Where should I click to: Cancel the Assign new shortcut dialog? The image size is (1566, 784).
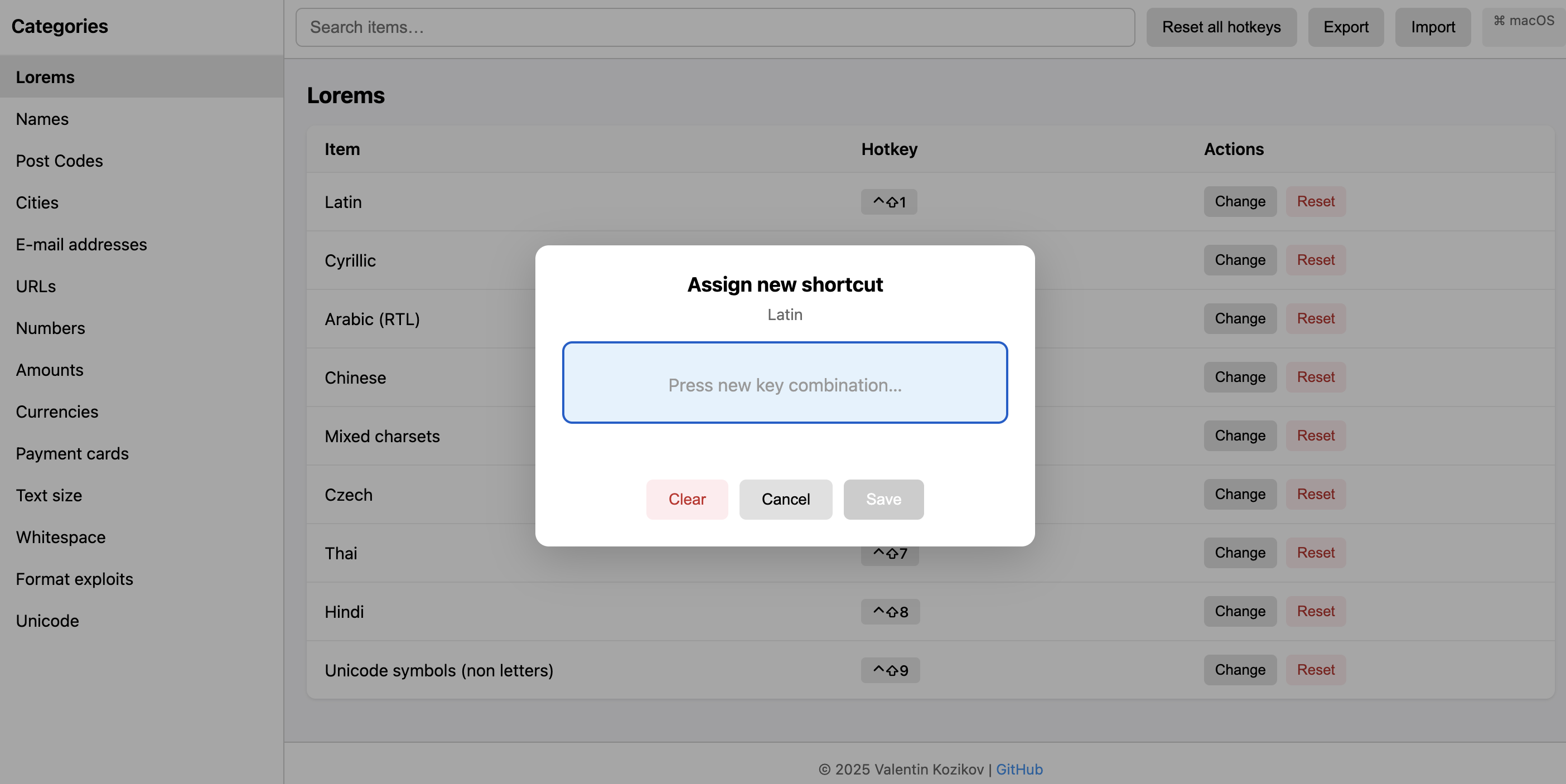pyautogui.click(x=785, y=500)
